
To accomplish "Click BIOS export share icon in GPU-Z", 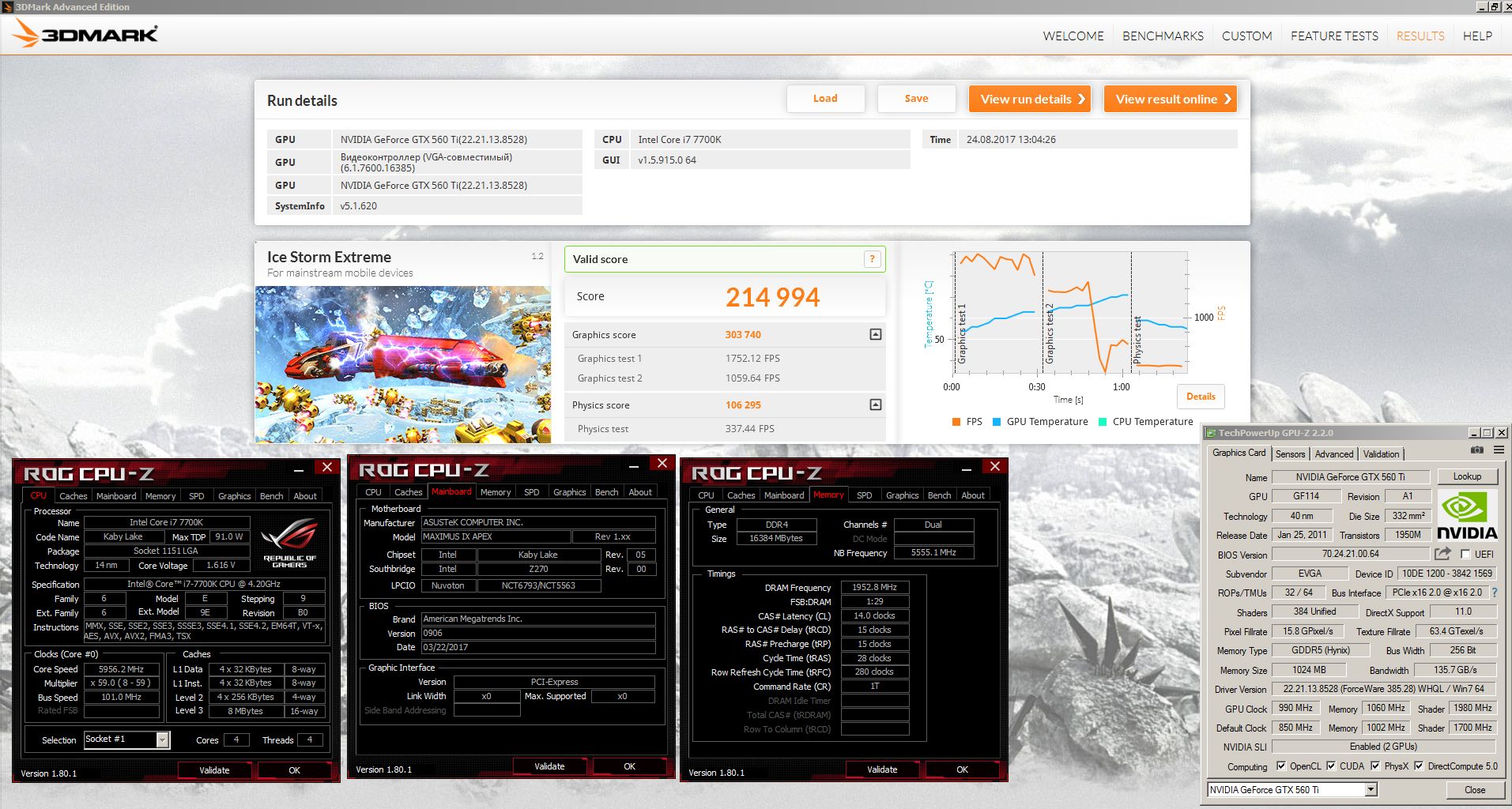I will [x=1442, y=554].
